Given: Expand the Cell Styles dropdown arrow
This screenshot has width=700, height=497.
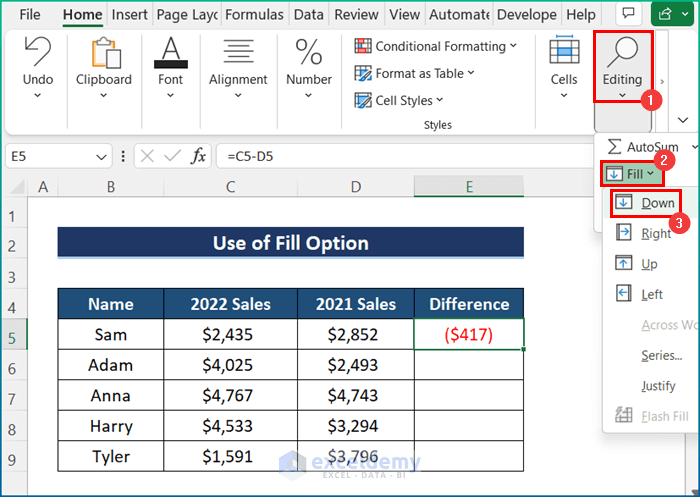Looking at the screenshot, I should coord(440,100).
